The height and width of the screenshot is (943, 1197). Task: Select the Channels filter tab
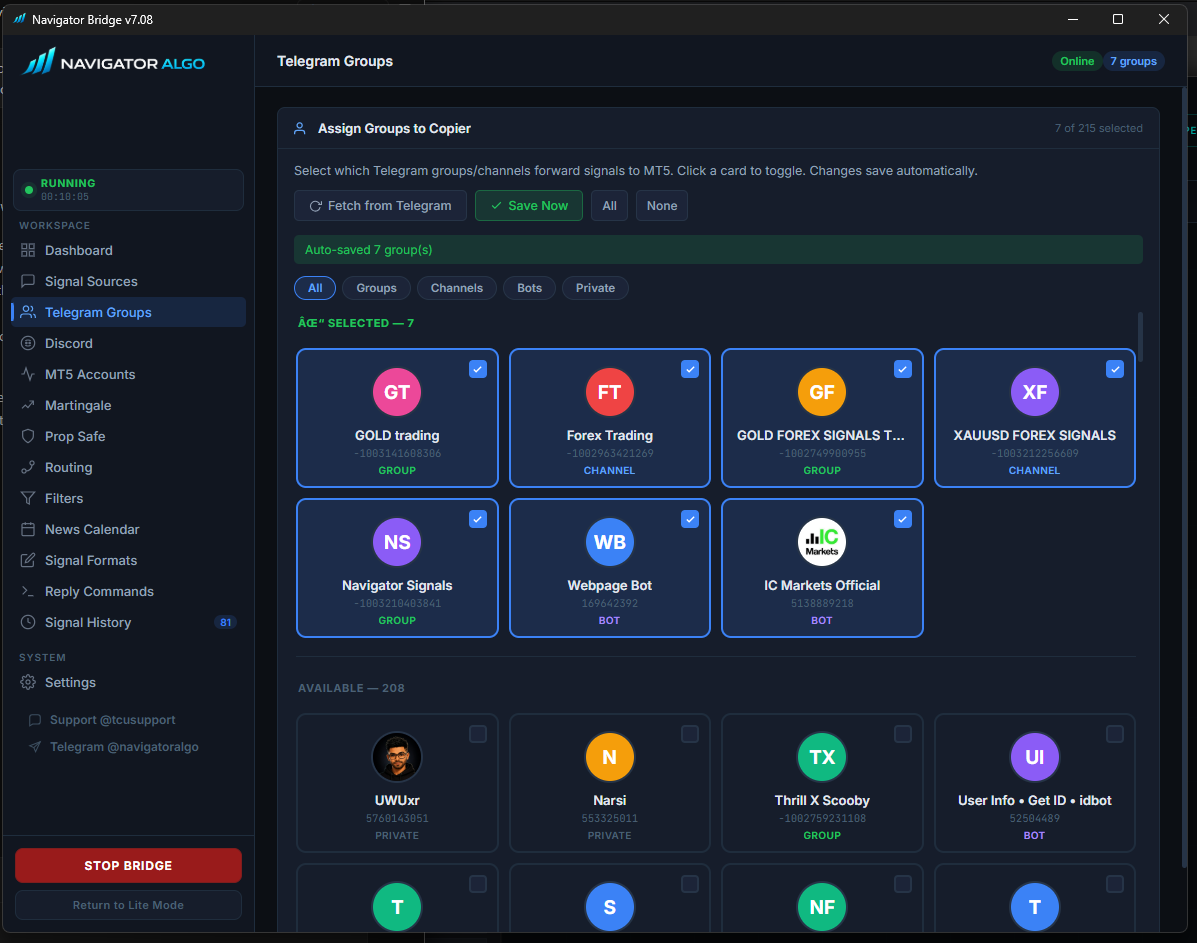point(457,288)
